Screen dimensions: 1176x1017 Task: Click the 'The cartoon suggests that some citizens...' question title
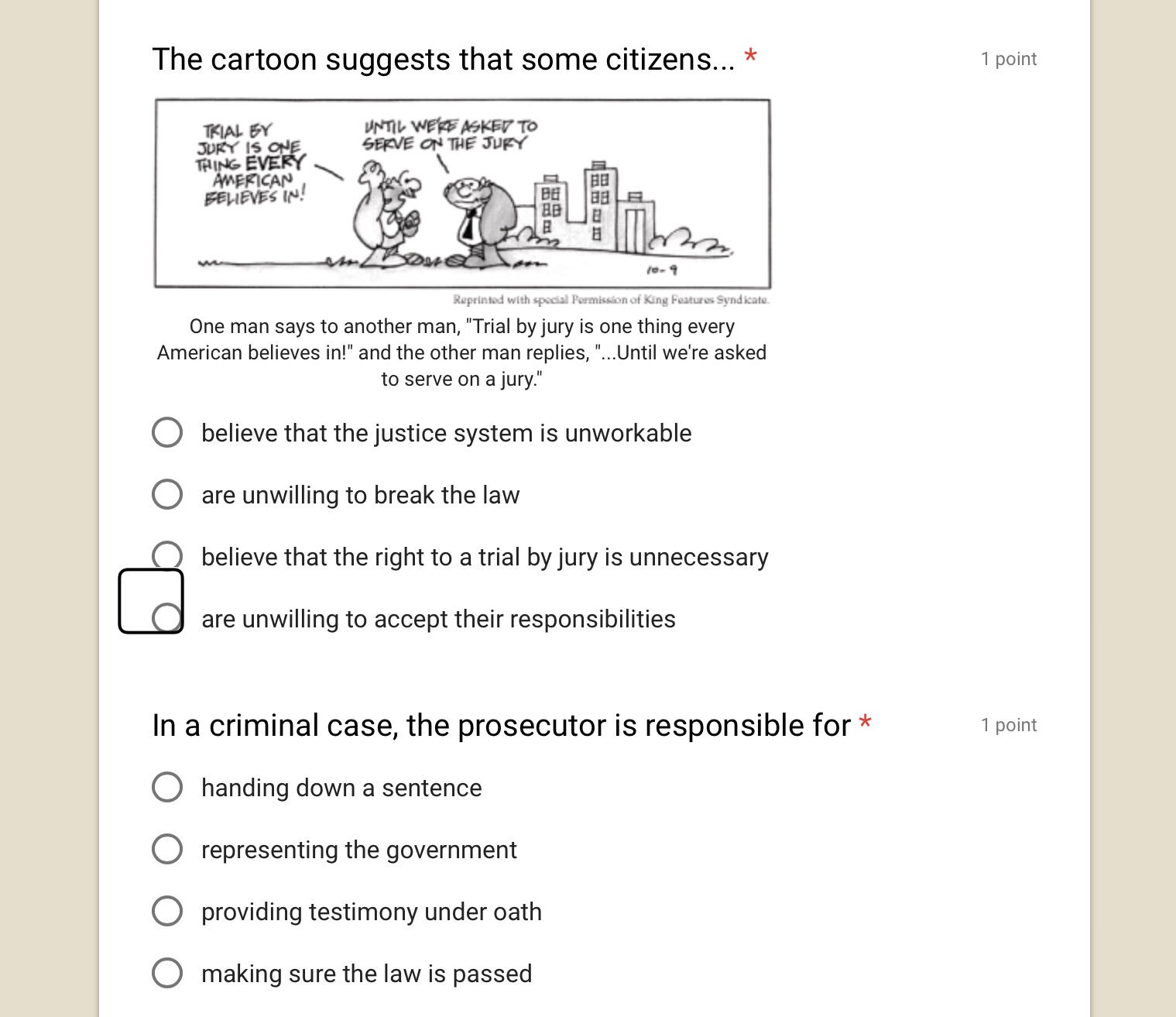coord(443,60)
